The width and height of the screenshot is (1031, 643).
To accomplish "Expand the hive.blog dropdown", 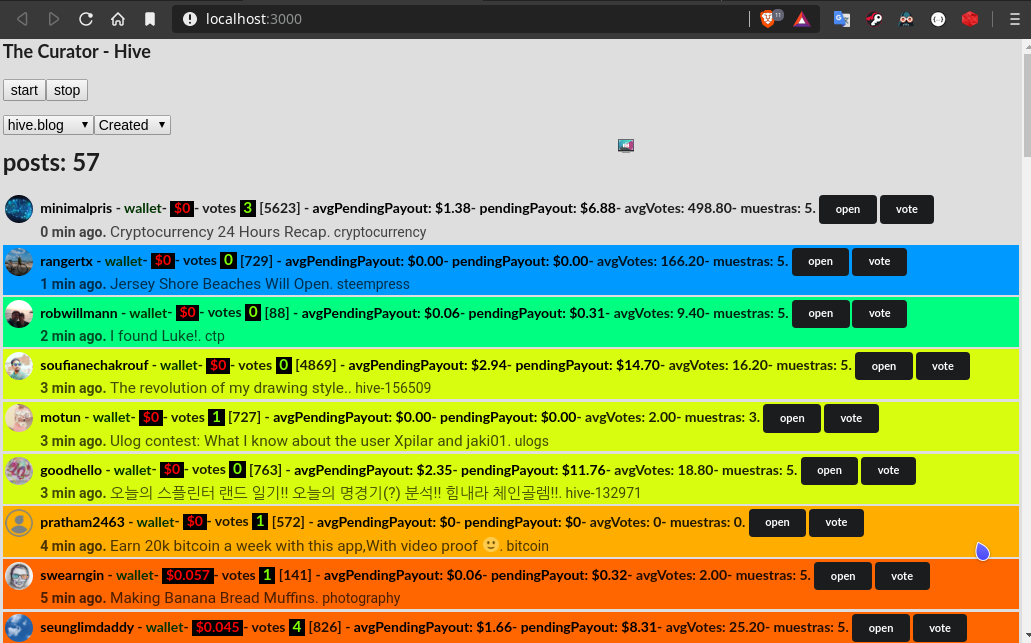I will [48, 125].
